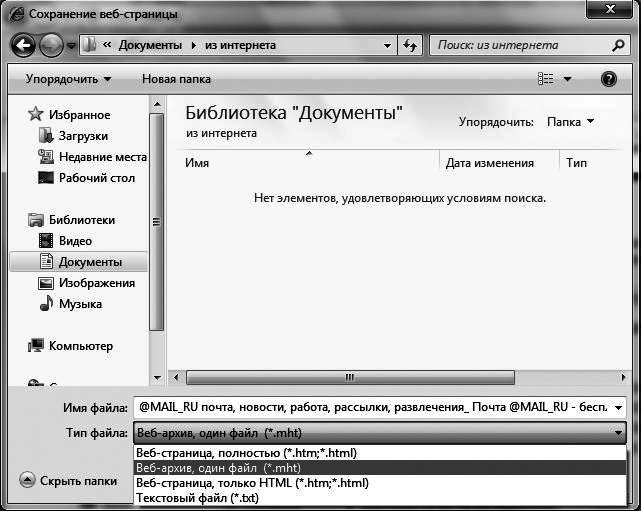
Task: Open the Музыка library
Action: (80, 304)
